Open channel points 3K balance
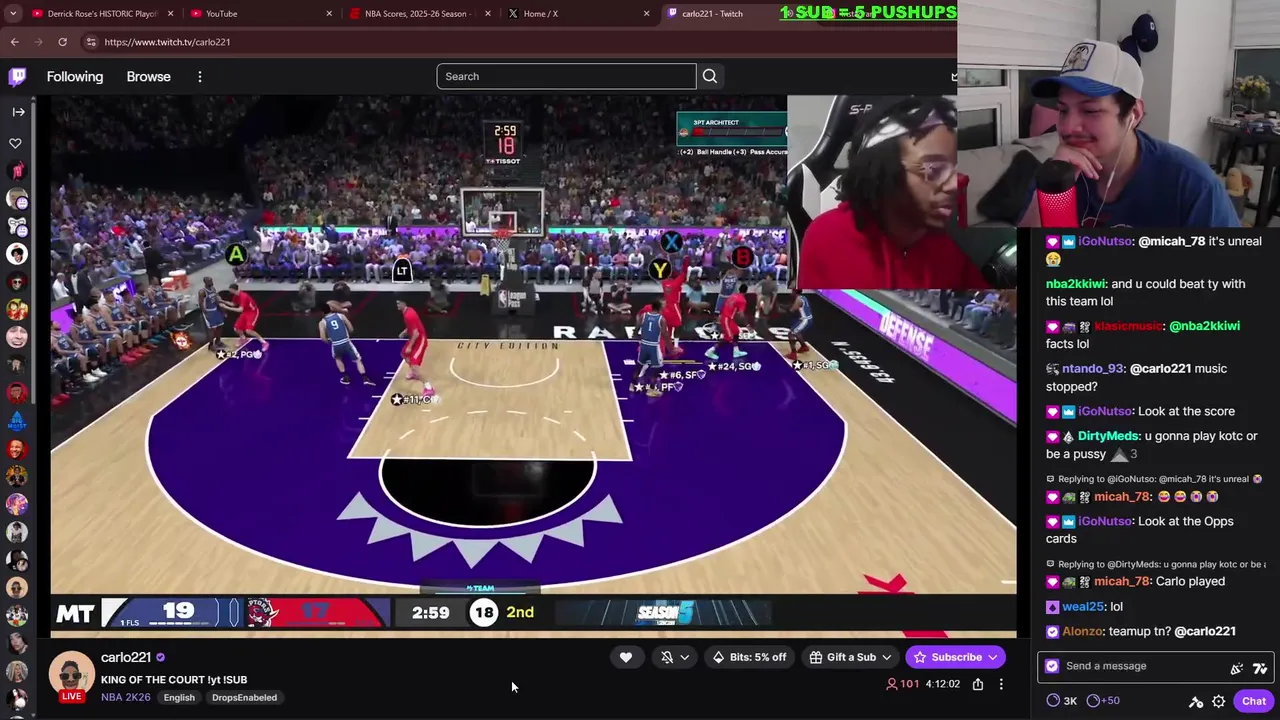This screenshot has width=1280, height=720. click(1062, 701)
